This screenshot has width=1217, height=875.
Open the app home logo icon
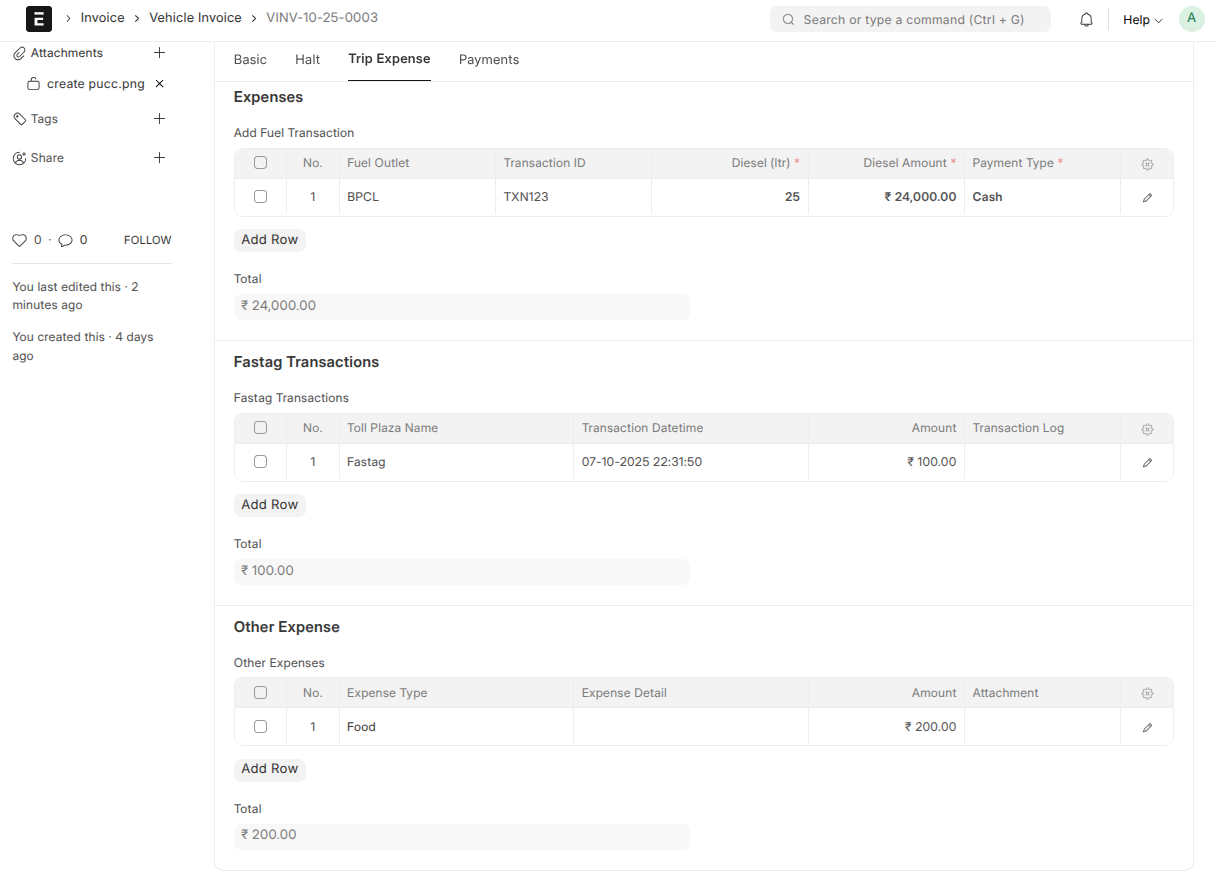pyautogui.click(x=38, y=19)
